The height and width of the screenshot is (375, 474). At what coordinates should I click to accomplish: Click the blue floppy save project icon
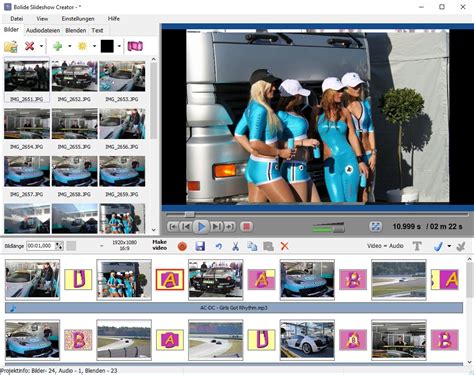[200, 246]
